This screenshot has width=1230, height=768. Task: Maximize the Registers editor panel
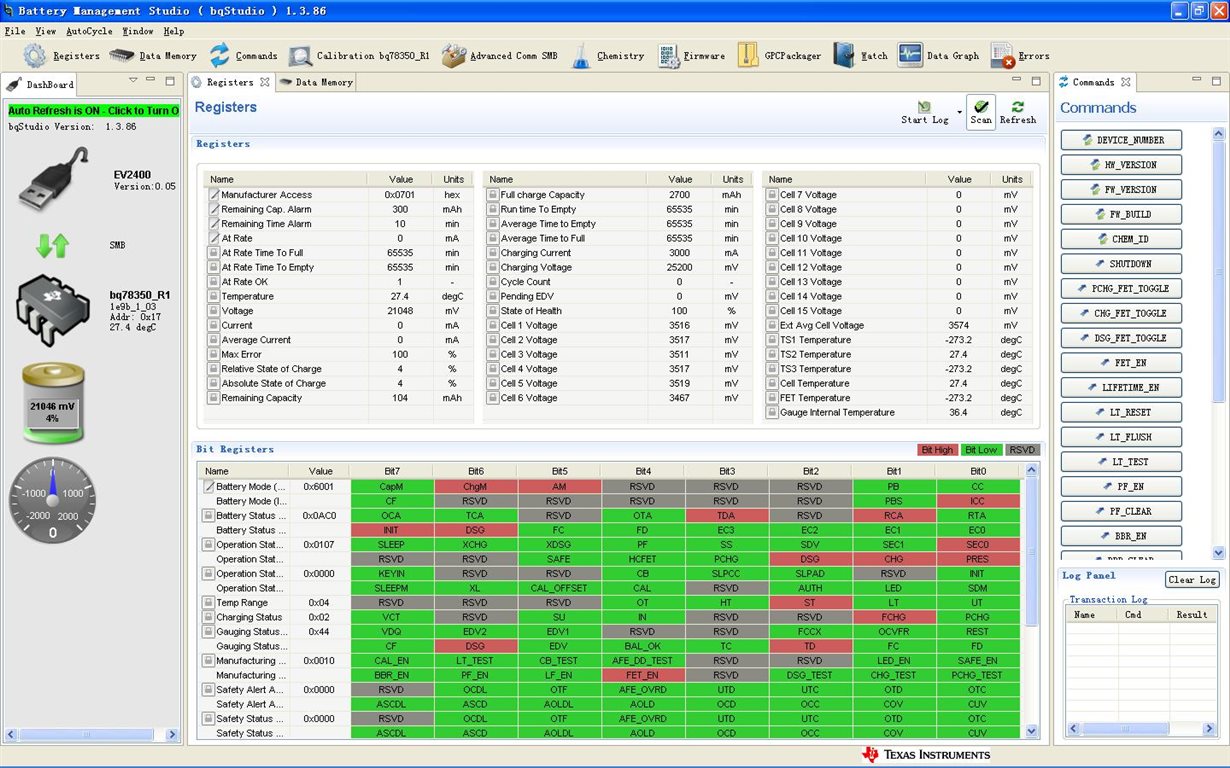click(x=1037, y=80)
